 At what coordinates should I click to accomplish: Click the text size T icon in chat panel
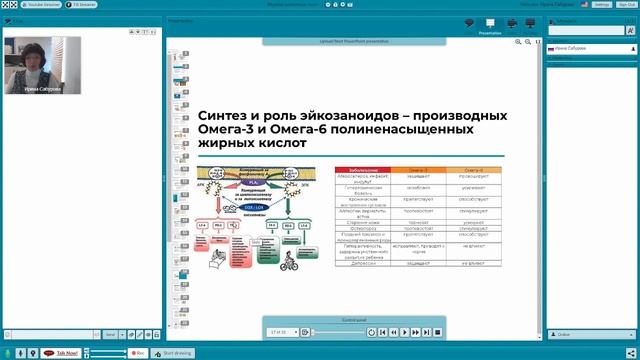pyautogui.click(x=145, y=31)
